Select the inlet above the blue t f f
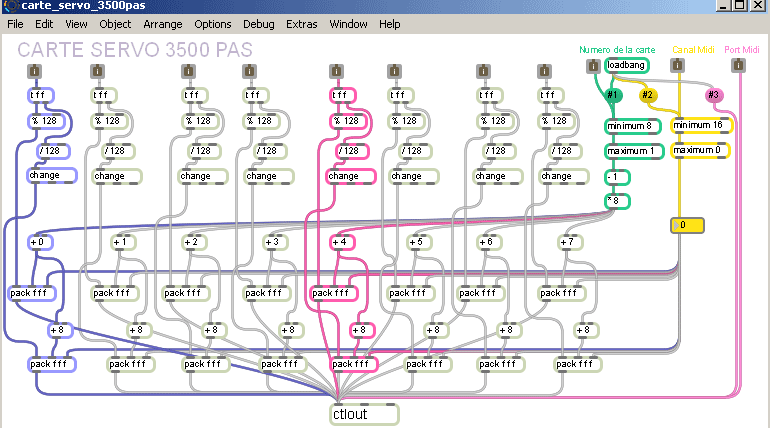The width and height of the screenshot is (770, 428). [33, 71]
